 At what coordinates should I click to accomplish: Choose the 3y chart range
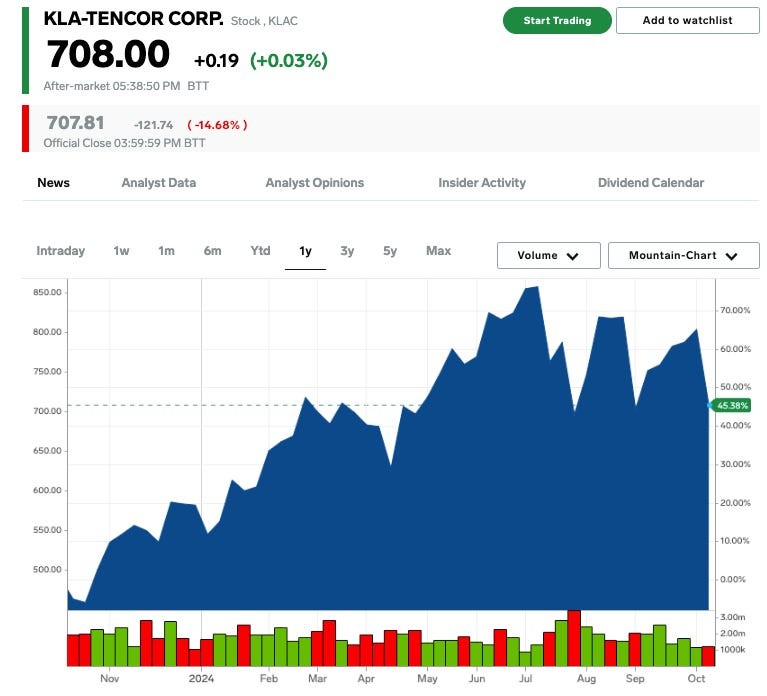pyautogui.click(x=347, y=251)
